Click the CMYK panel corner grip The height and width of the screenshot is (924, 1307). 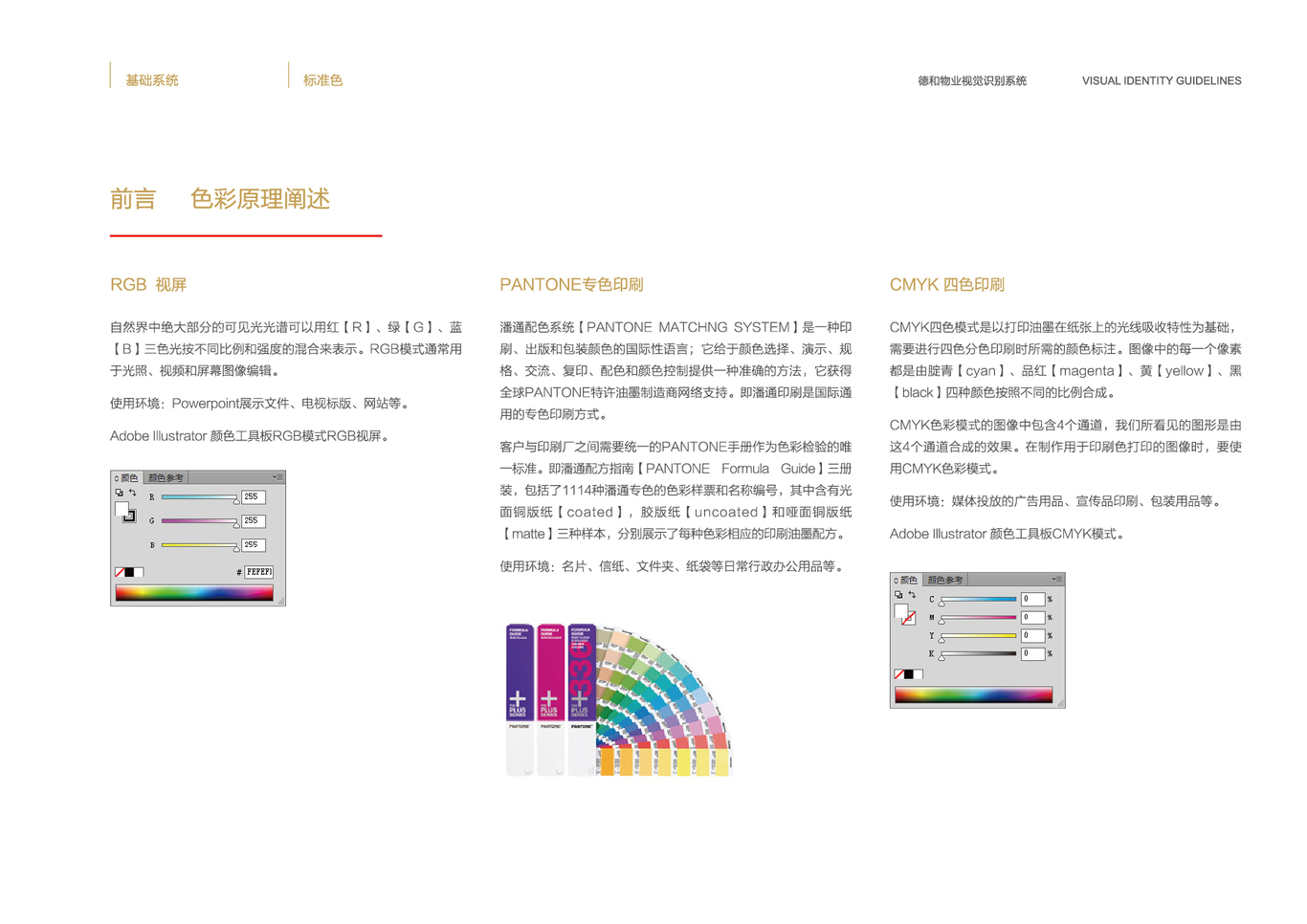pyautogui.click(x=1061, y=703)
